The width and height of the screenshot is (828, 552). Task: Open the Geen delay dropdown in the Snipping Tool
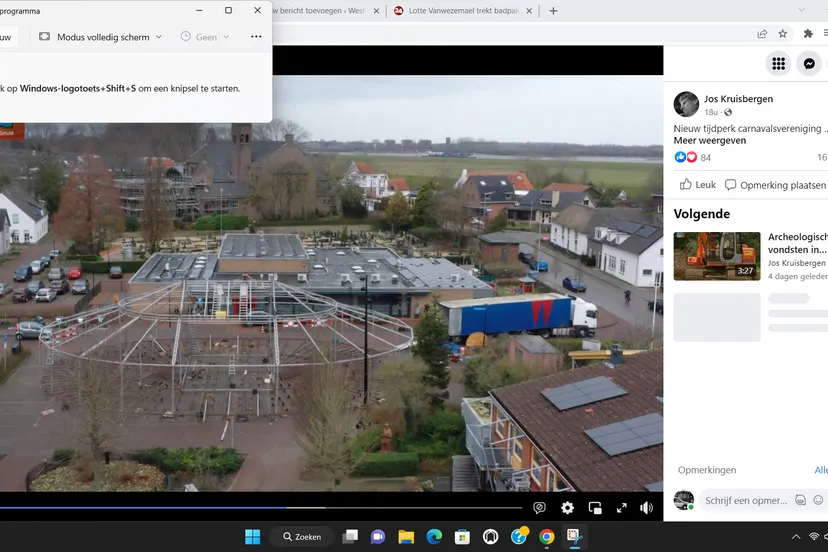pyautogui.click(x=205, y=37)
